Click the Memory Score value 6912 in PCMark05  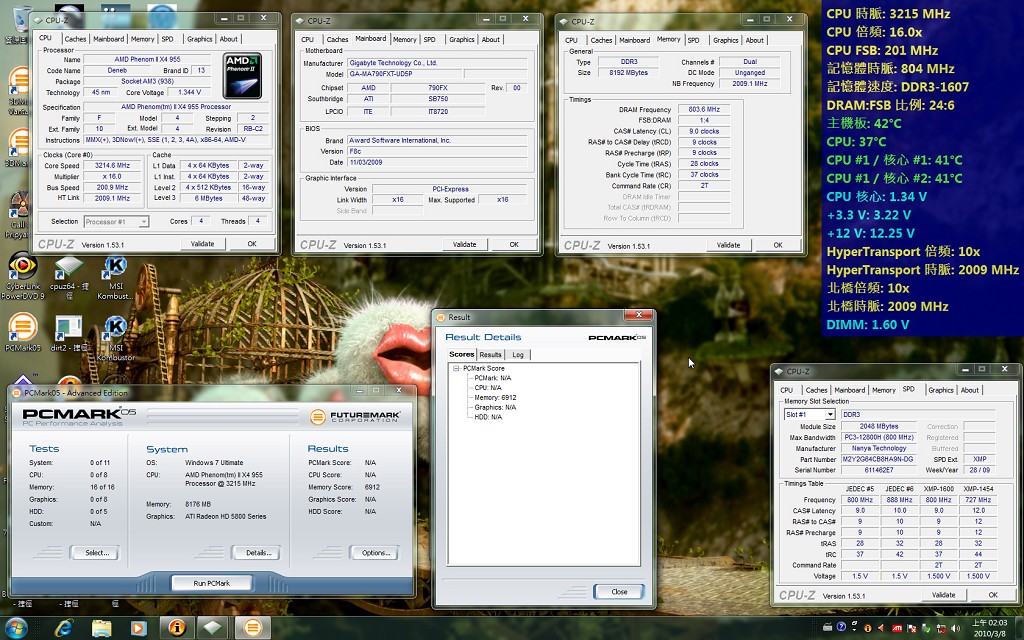pos(372,487)
